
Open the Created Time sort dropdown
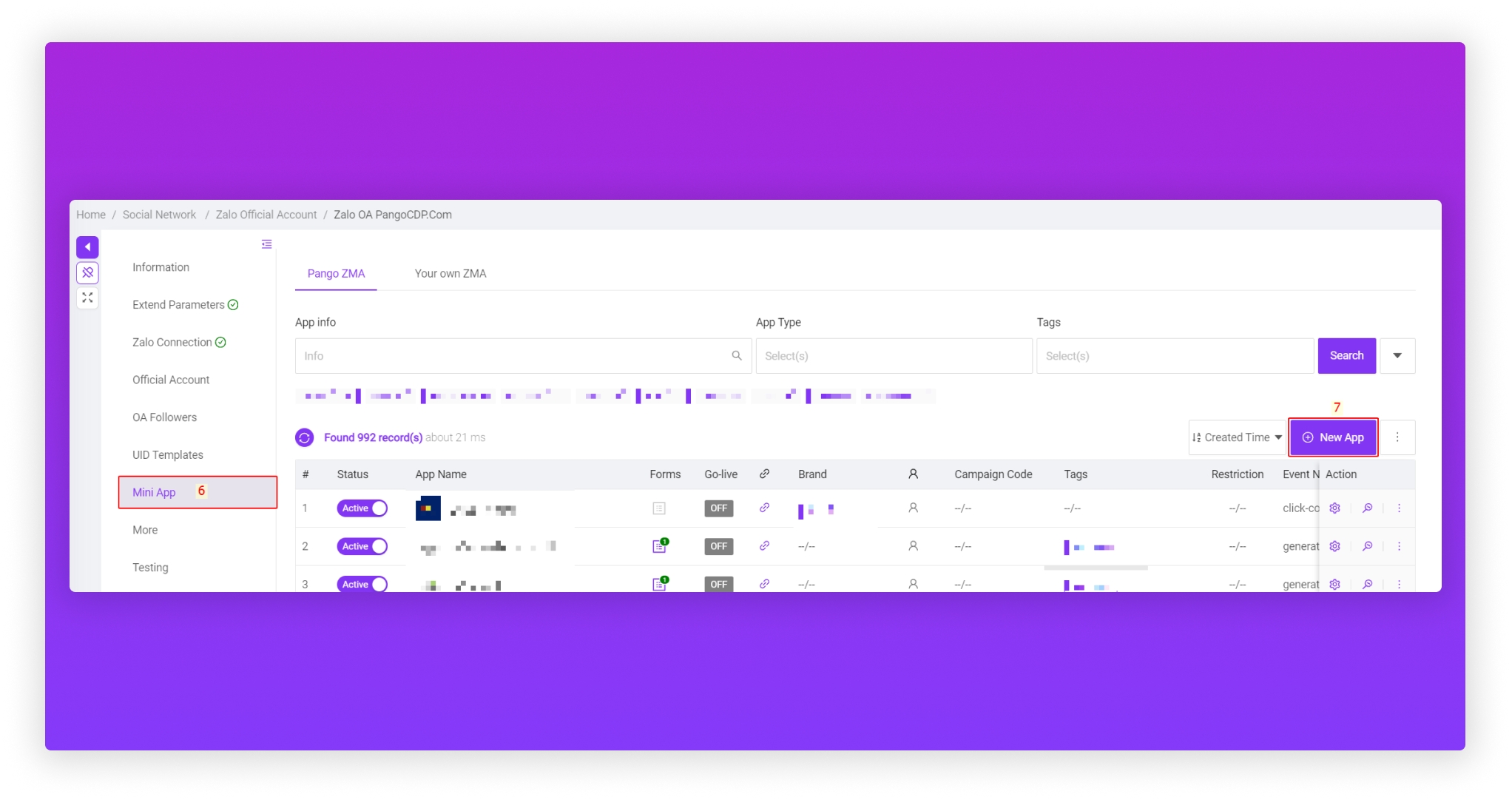coord(1237,437)
